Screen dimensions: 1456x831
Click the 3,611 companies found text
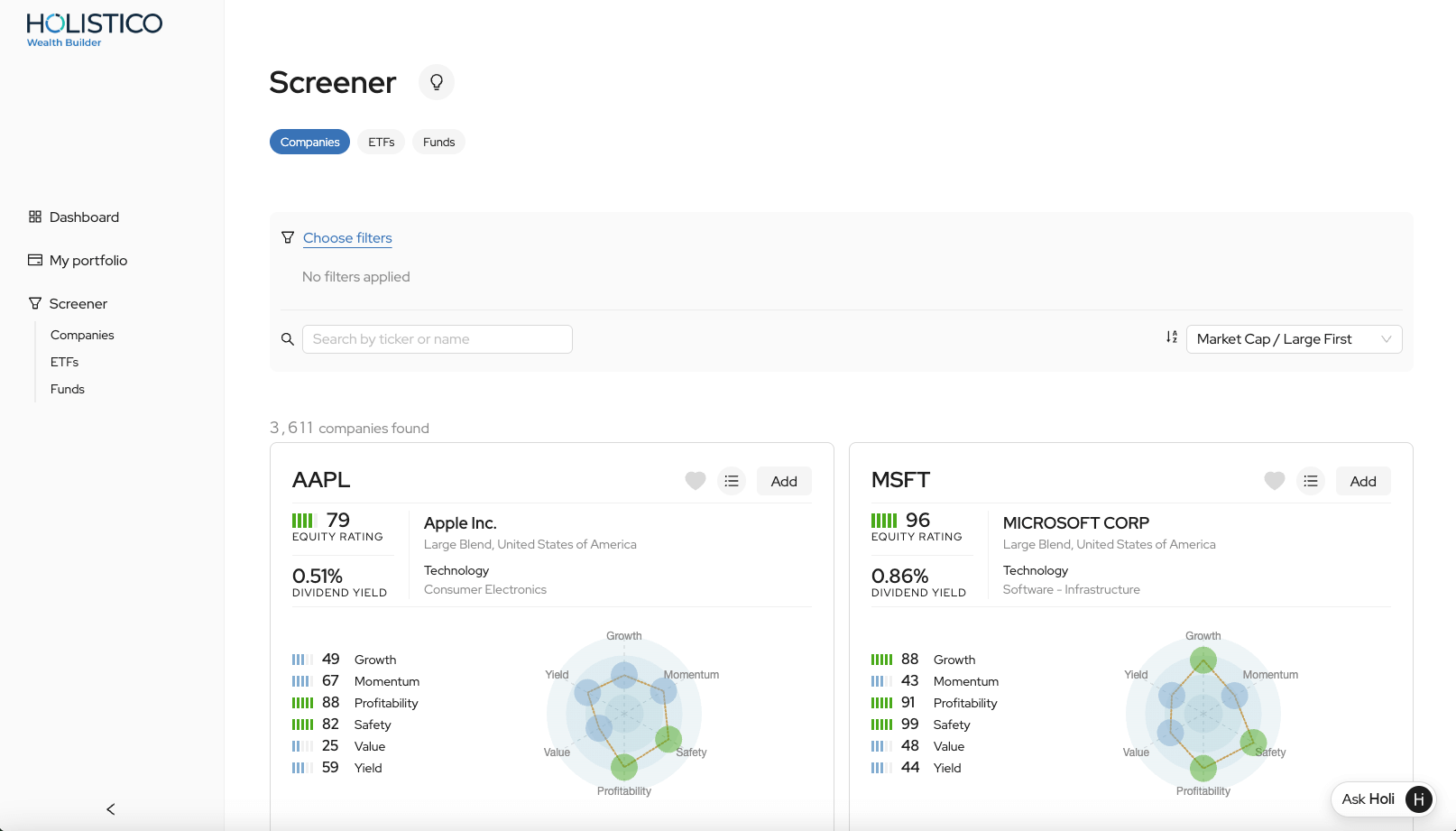349,428
